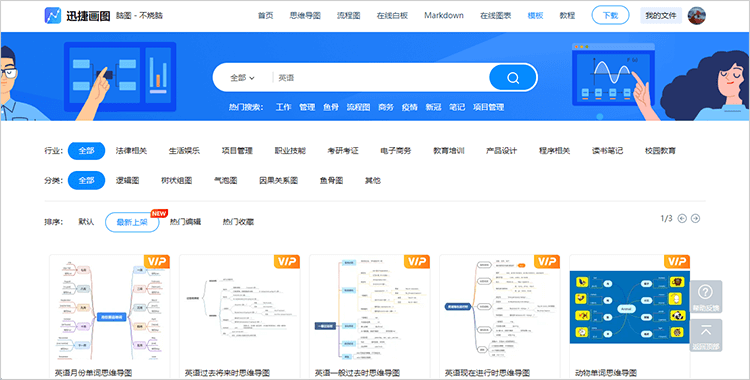Open the 流程图 nav item

coord(349,15)
